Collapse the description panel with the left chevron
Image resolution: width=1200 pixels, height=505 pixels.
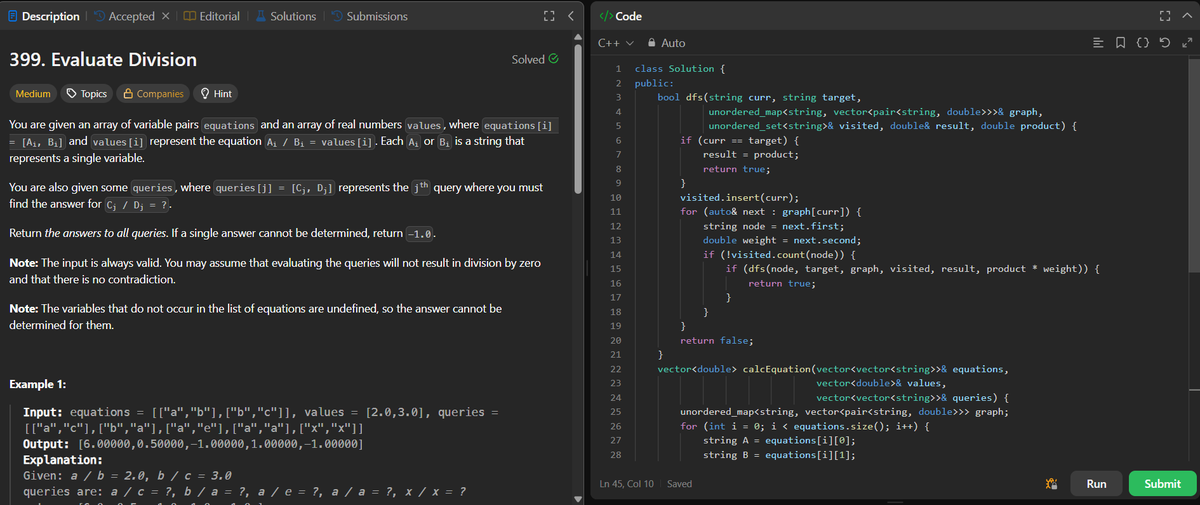click(x=570, y=16)
